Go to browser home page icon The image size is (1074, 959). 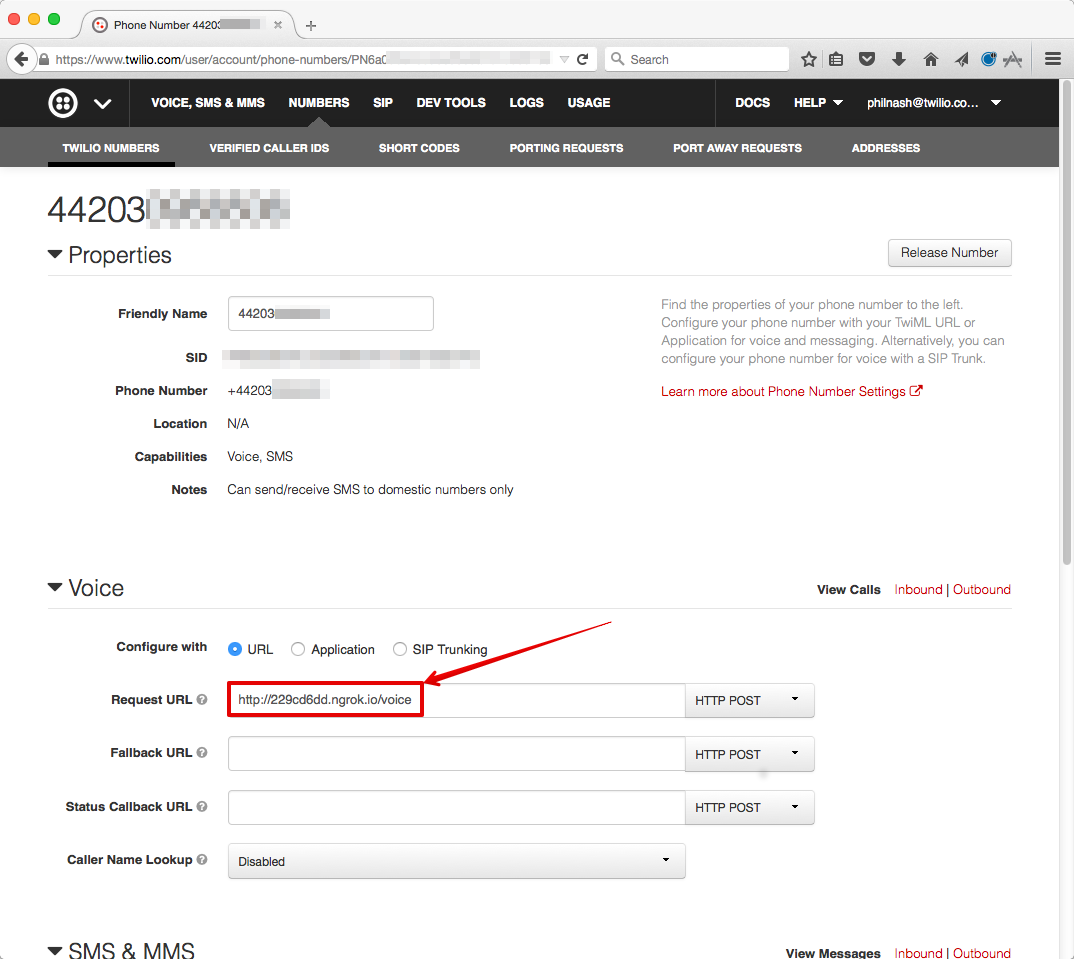pos(930,60)
